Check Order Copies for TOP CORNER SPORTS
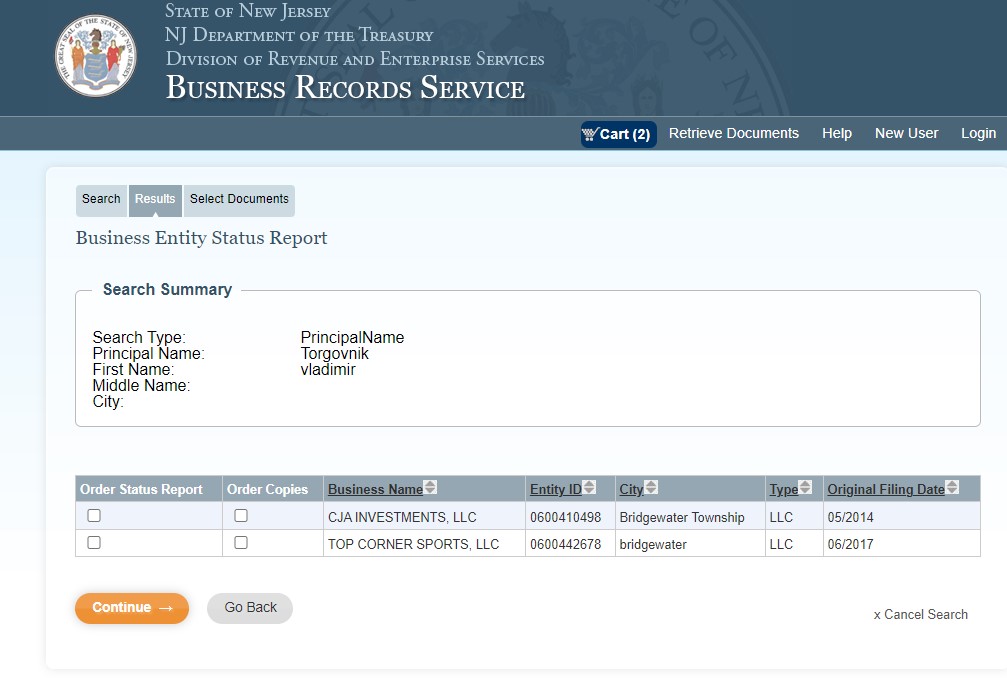 tap(241, 543)
